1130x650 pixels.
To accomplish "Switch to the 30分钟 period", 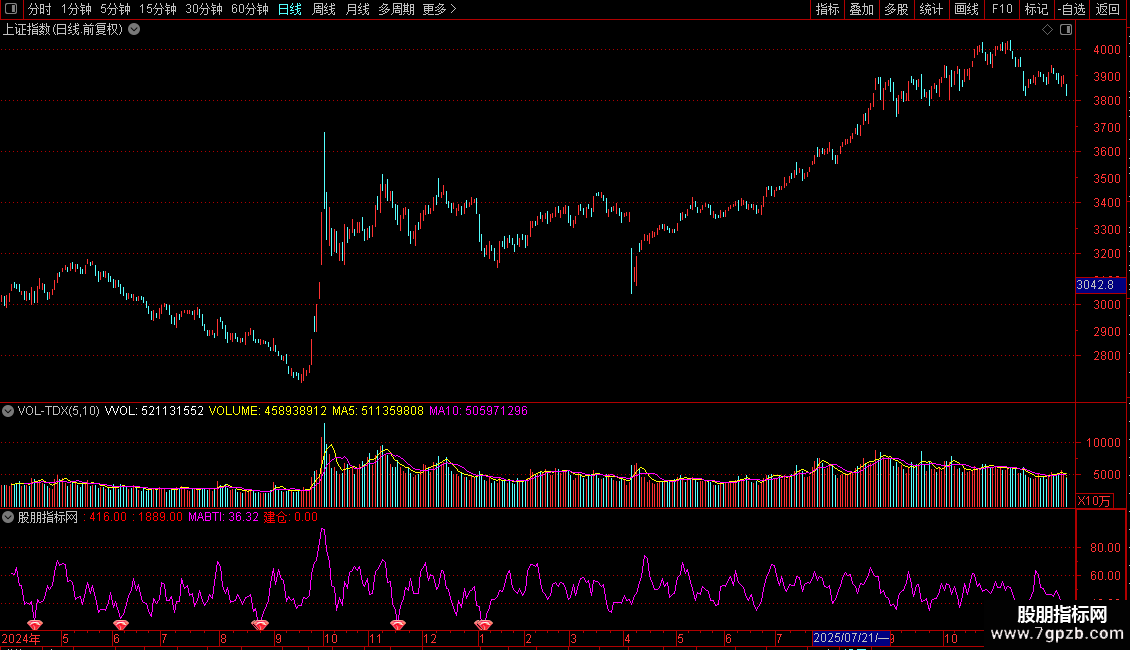I will click(x=204, y=9).
